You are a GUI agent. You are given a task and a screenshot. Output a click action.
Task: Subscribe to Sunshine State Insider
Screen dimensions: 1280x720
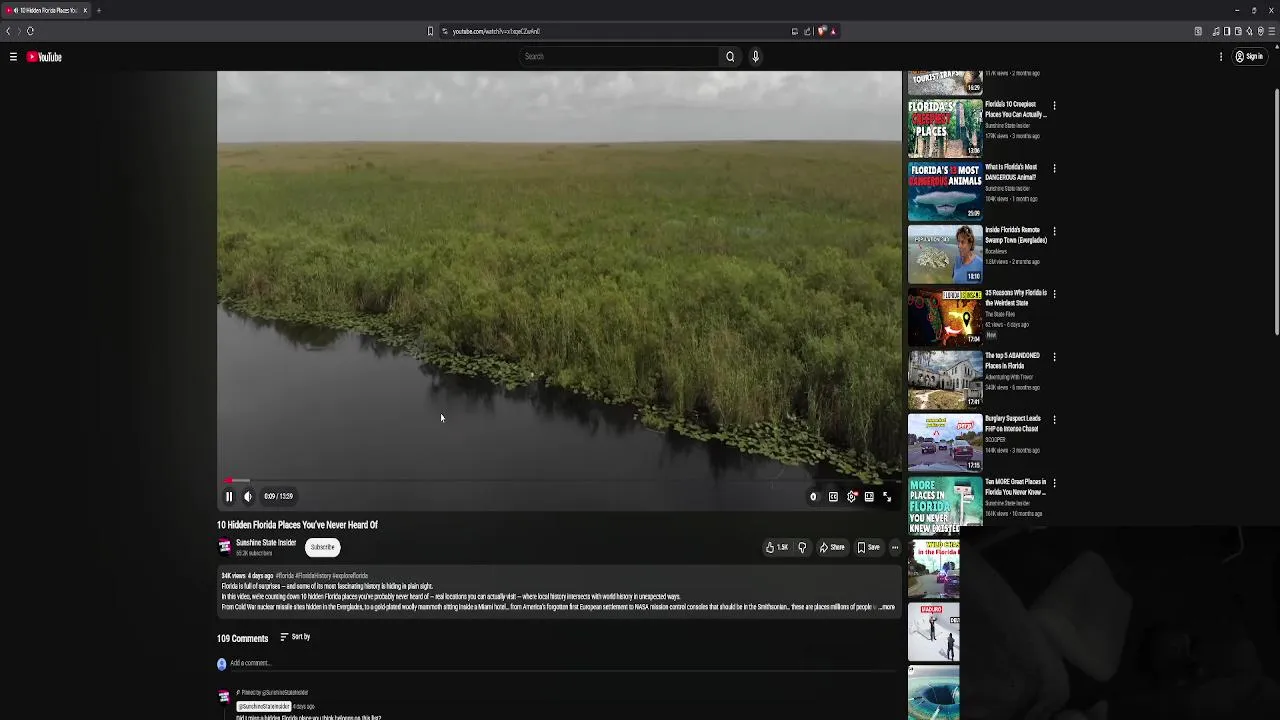322,547
